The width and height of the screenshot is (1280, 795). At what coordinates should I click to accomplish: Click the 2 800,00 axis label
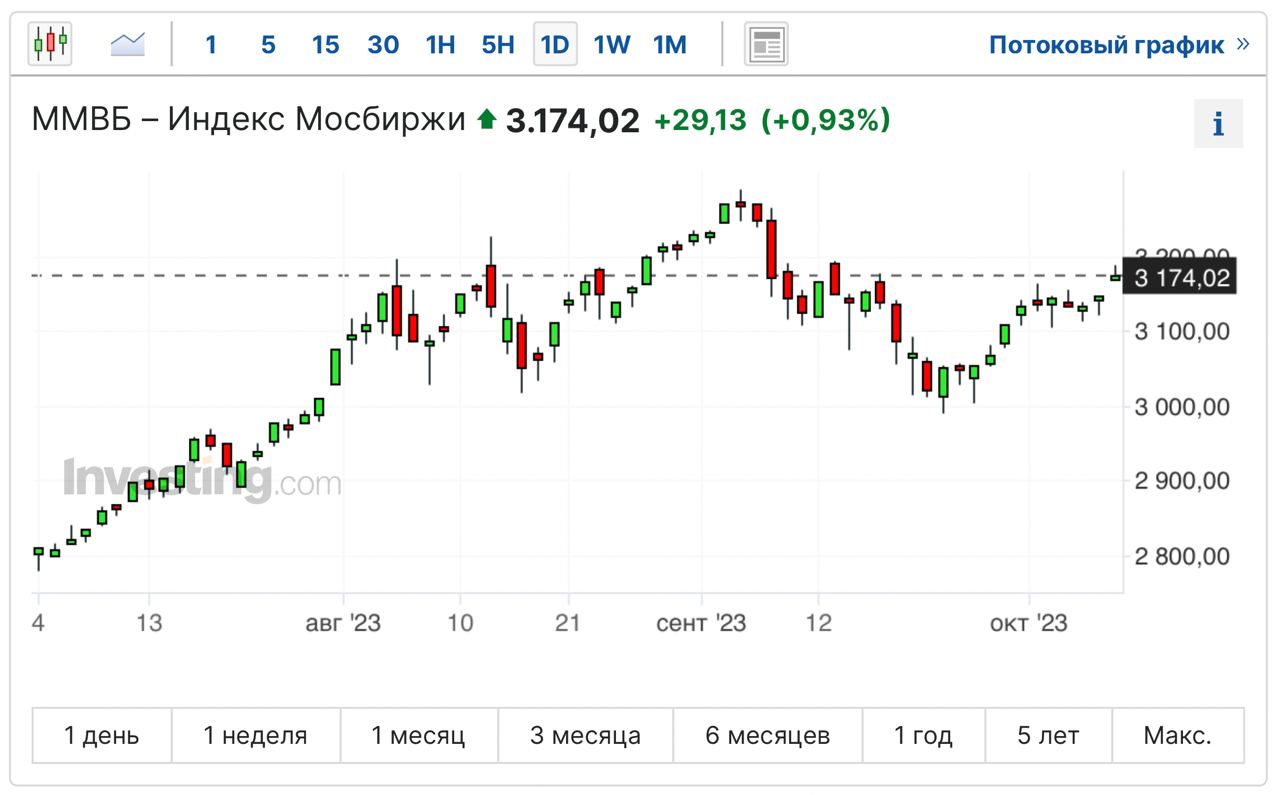click(x=1183, y=556)
